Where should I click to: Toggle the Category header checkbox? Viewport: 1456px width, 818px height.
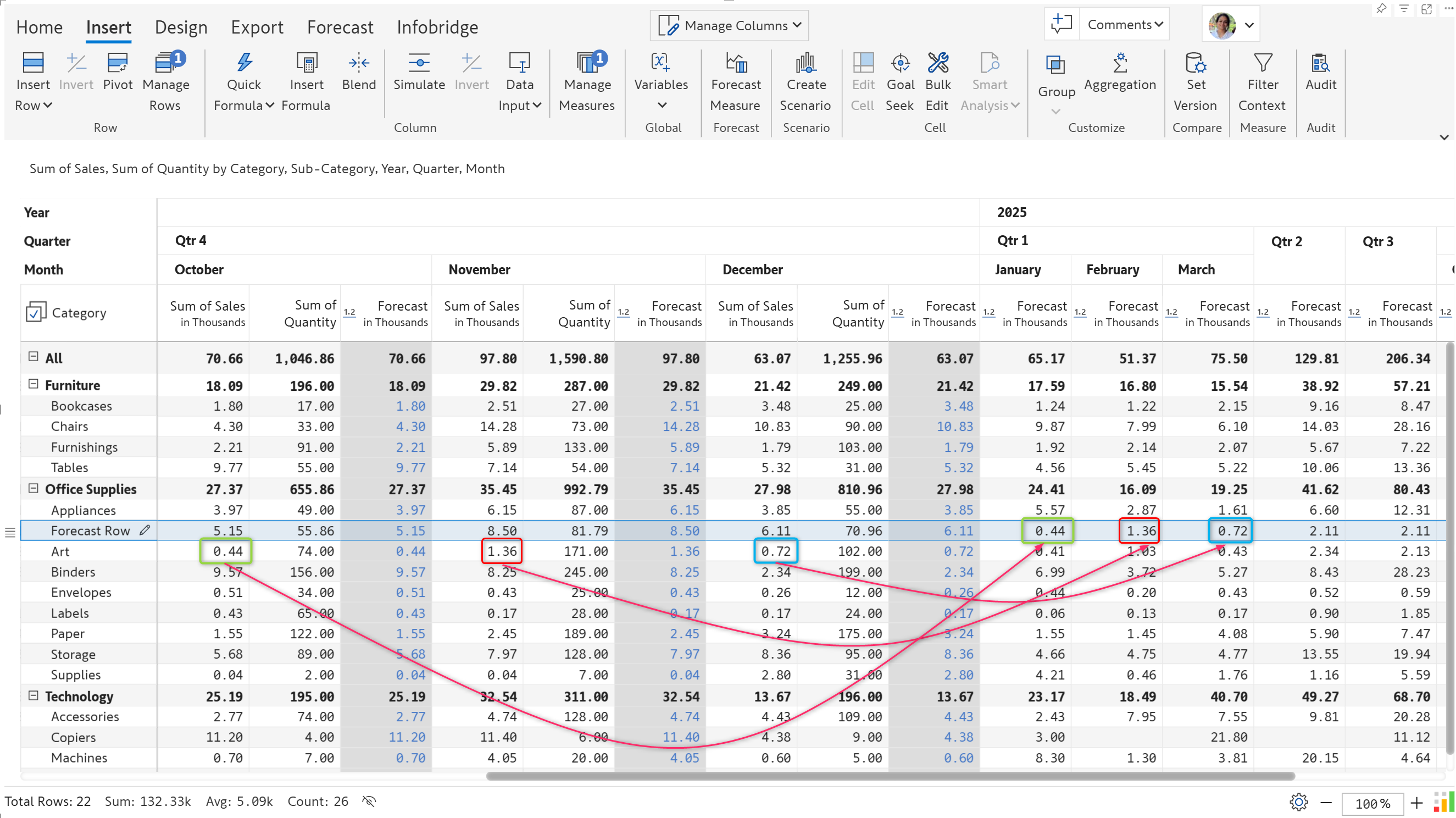coord(36,312)
